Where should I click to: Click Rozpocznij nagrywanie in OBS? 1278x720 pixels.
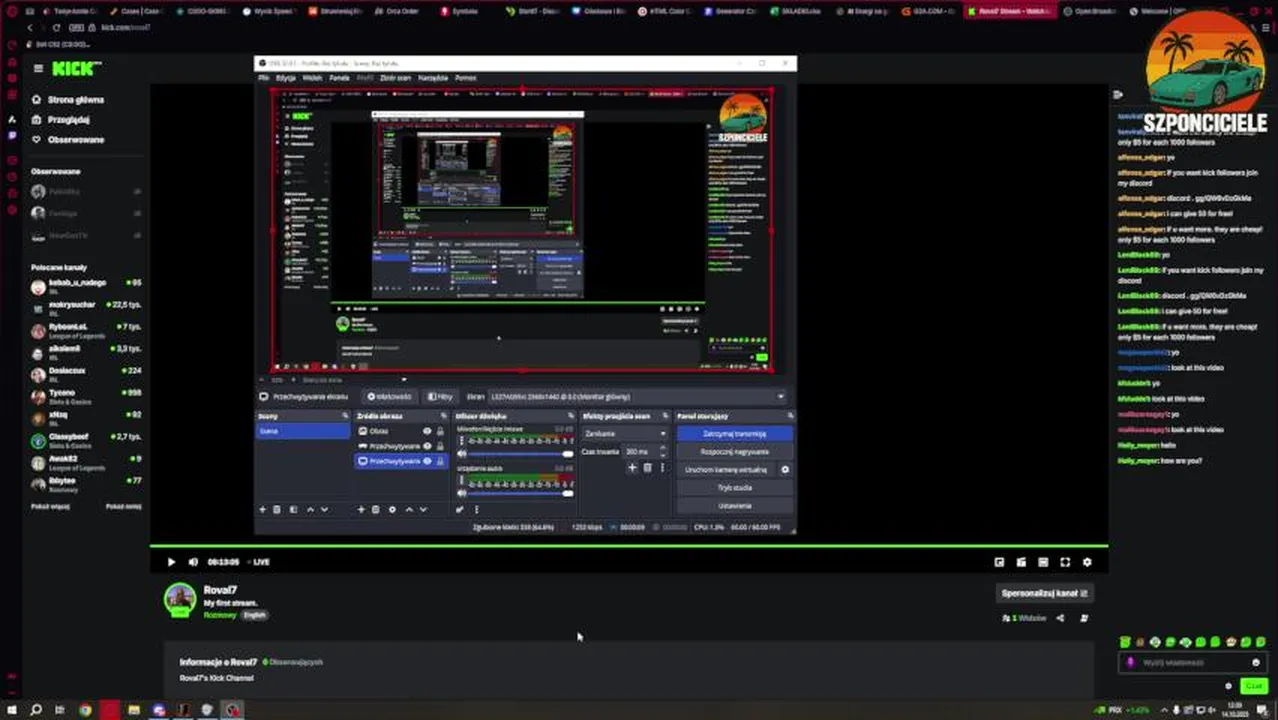pyautogui.click(x=735, y=452)
